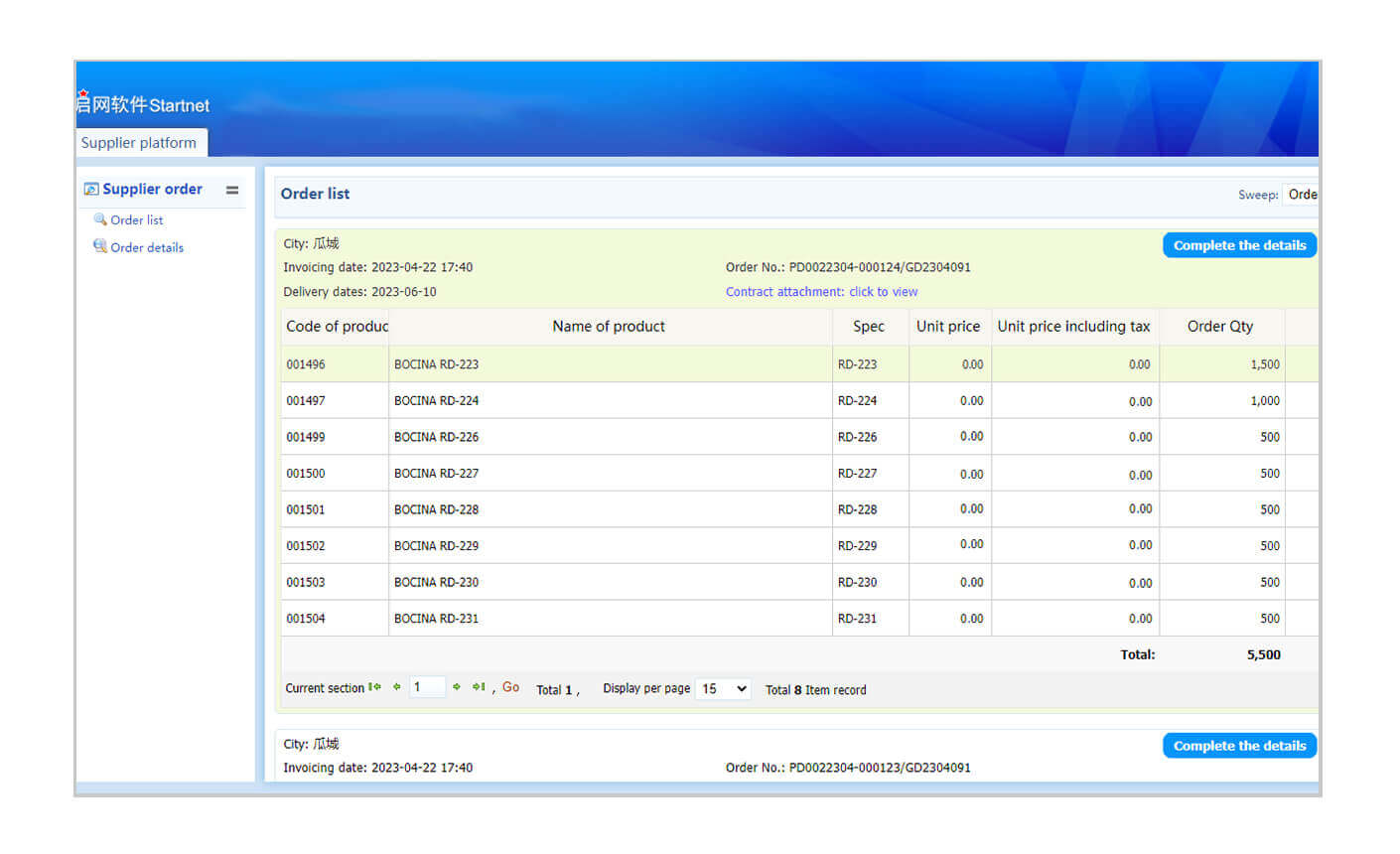The width and height of the screenshot is (1400, 854).
Task: Click the current page number input
Action: click(x=427, y=687)
